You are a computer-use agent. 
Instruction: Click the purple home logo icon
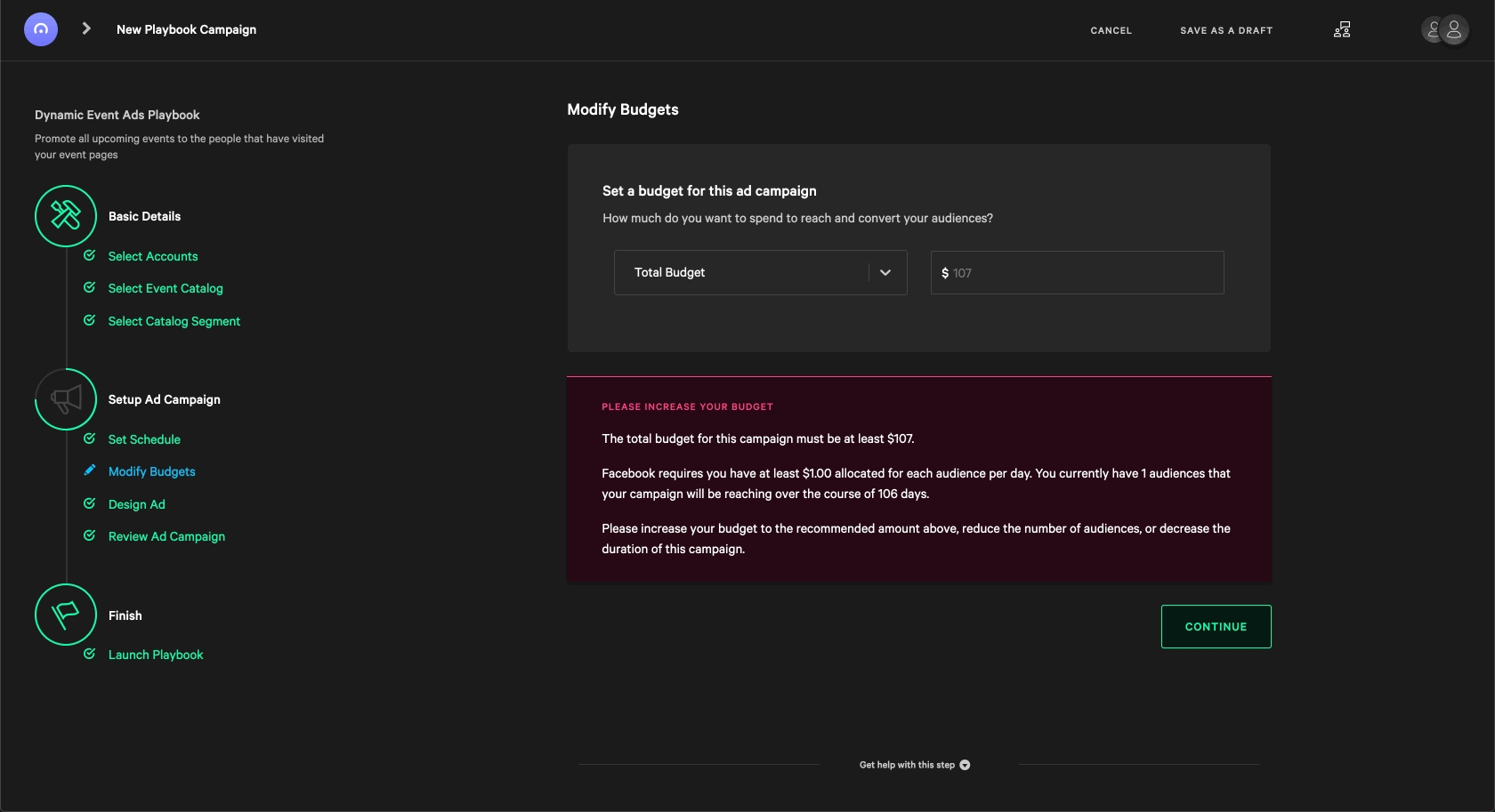[41, 29]
